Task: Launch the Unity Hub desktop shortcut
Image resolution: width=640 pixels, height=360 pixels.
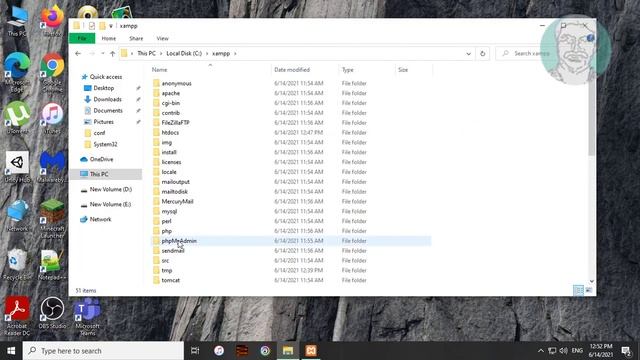Action: pyautogui.click(x=17, y=167)
